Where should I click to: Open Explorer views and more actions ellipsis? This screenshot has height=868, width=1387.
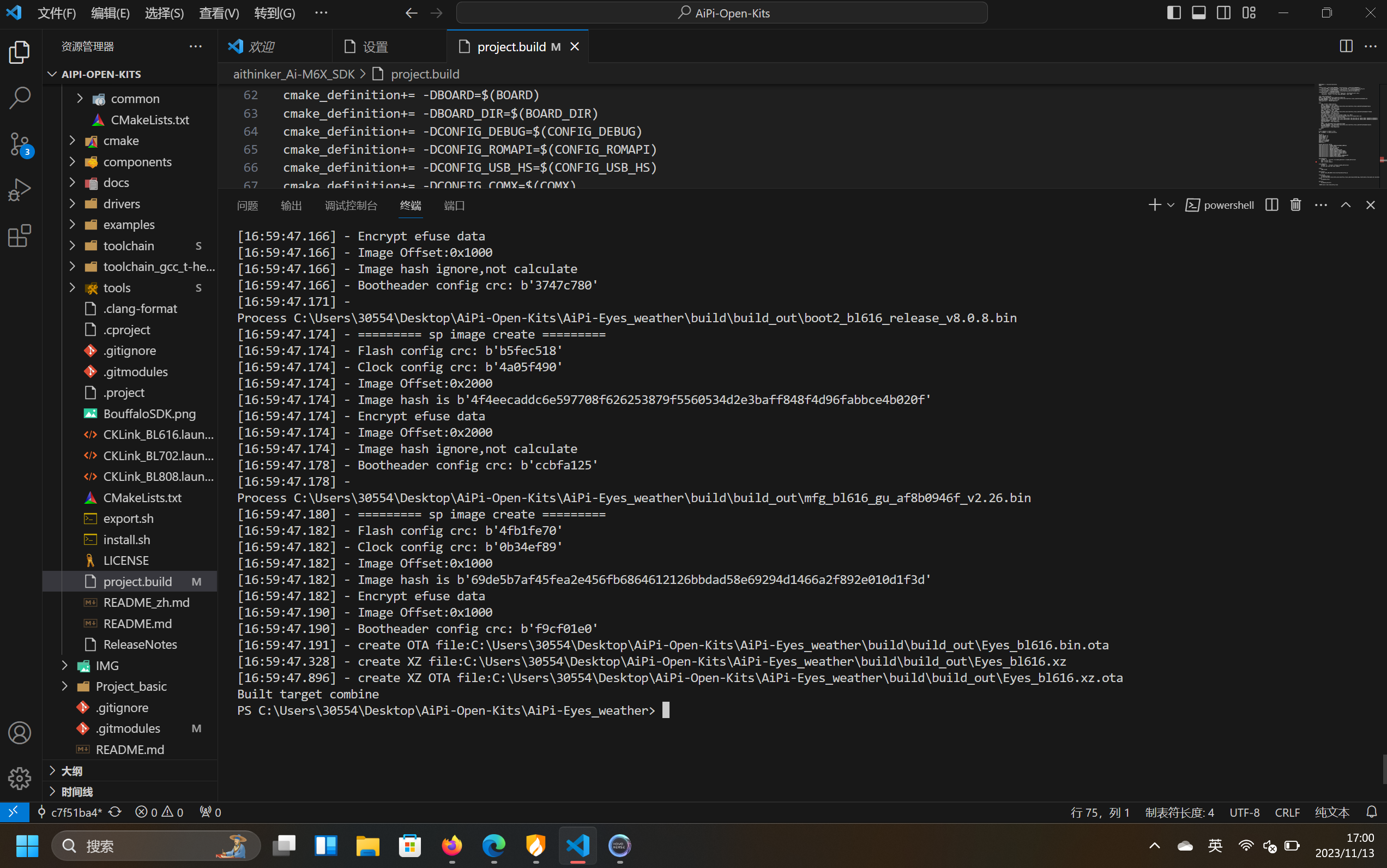pyautogui.click(x=196, y=46)
